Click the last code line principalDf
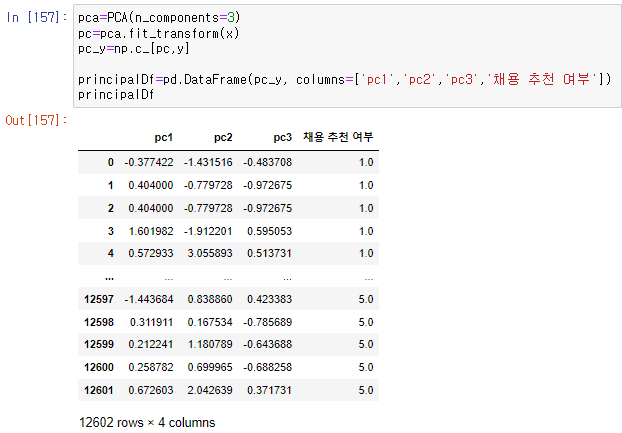The image size is (622, 433). click(x=116, y=95)
